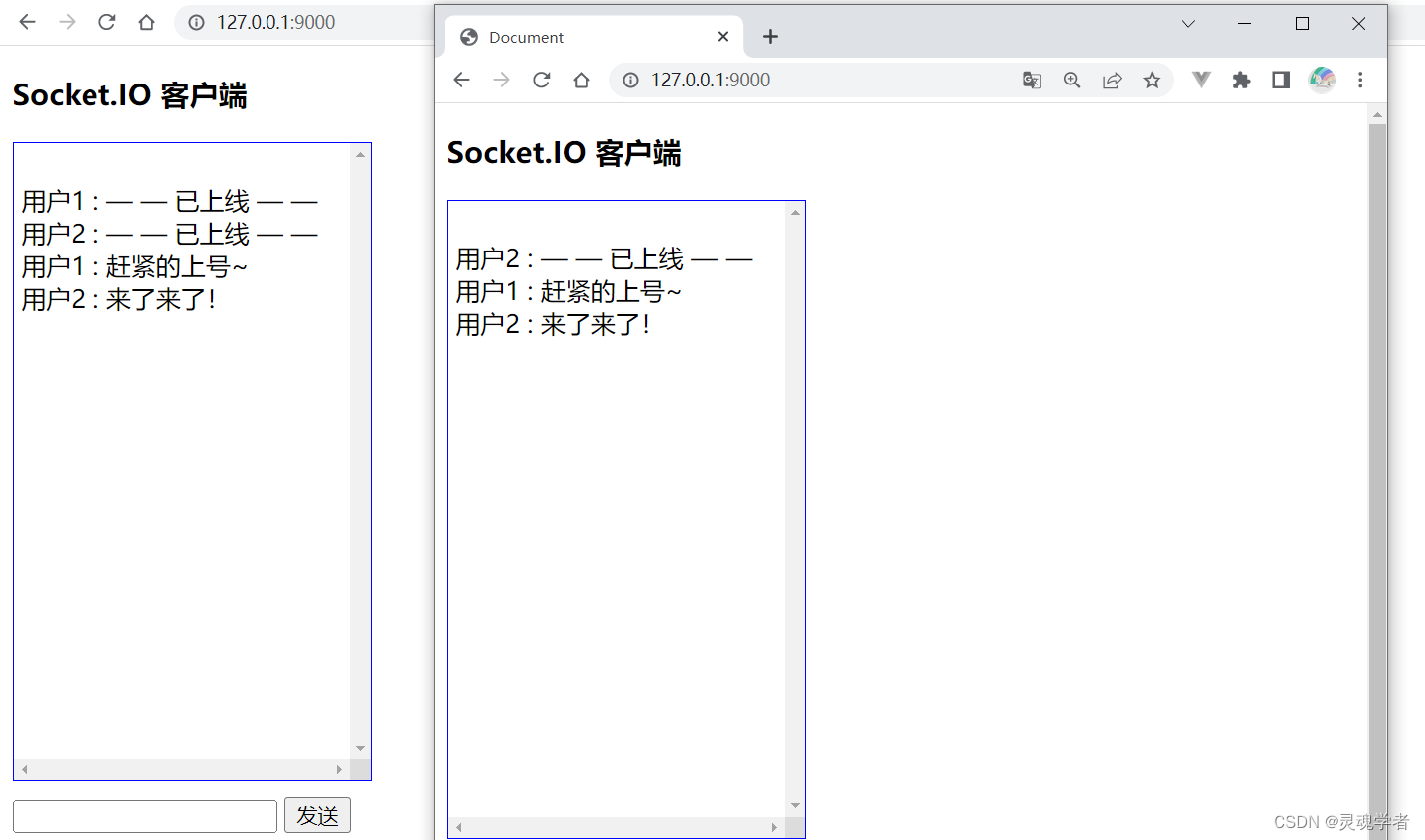The height and width of the screenshot is (840, 1425).
Task: Click the chat message input field
Action: (144, 815)
